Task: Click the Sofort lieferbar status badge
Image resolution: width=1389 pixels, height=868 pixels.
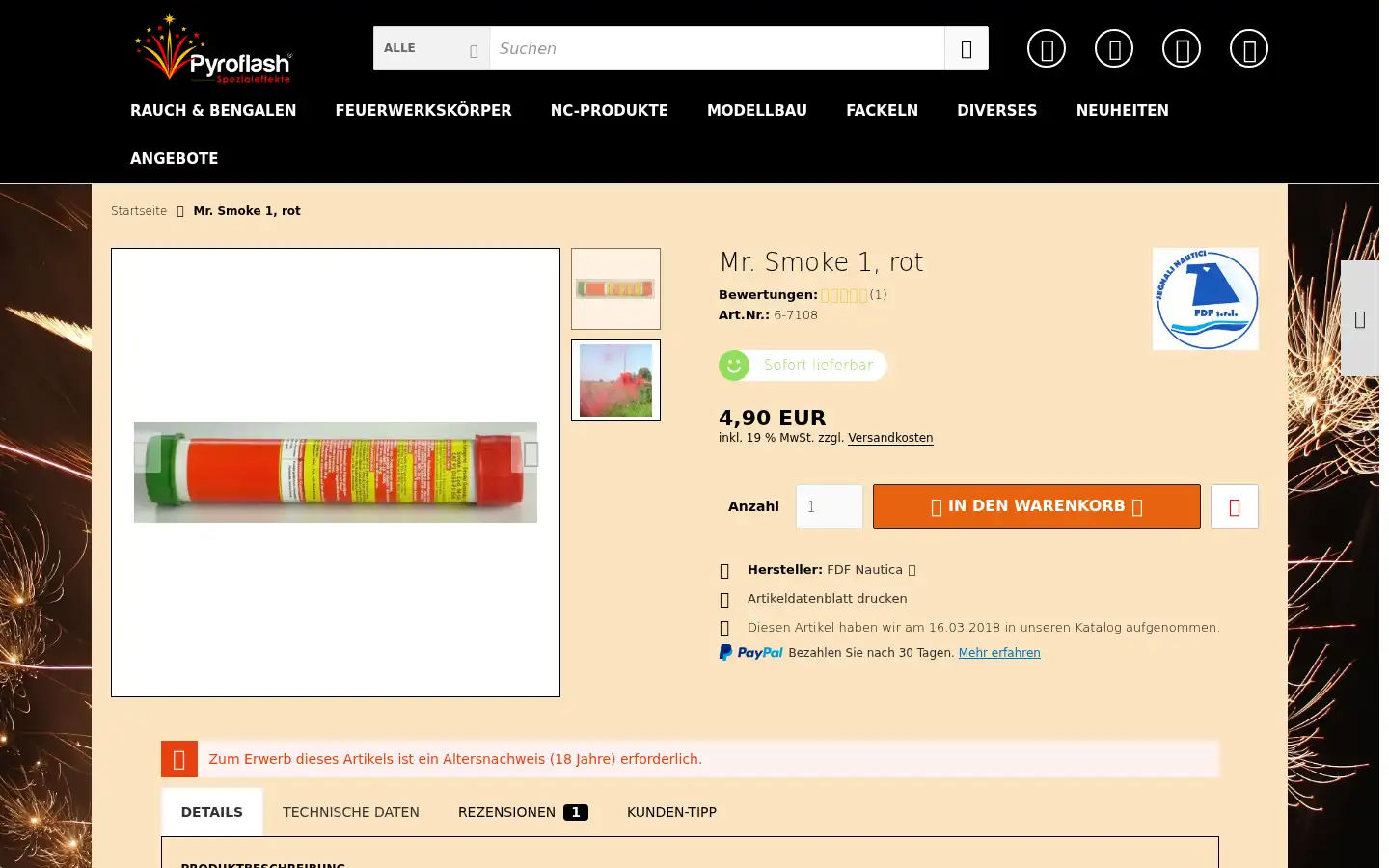Action: point(803,366)
